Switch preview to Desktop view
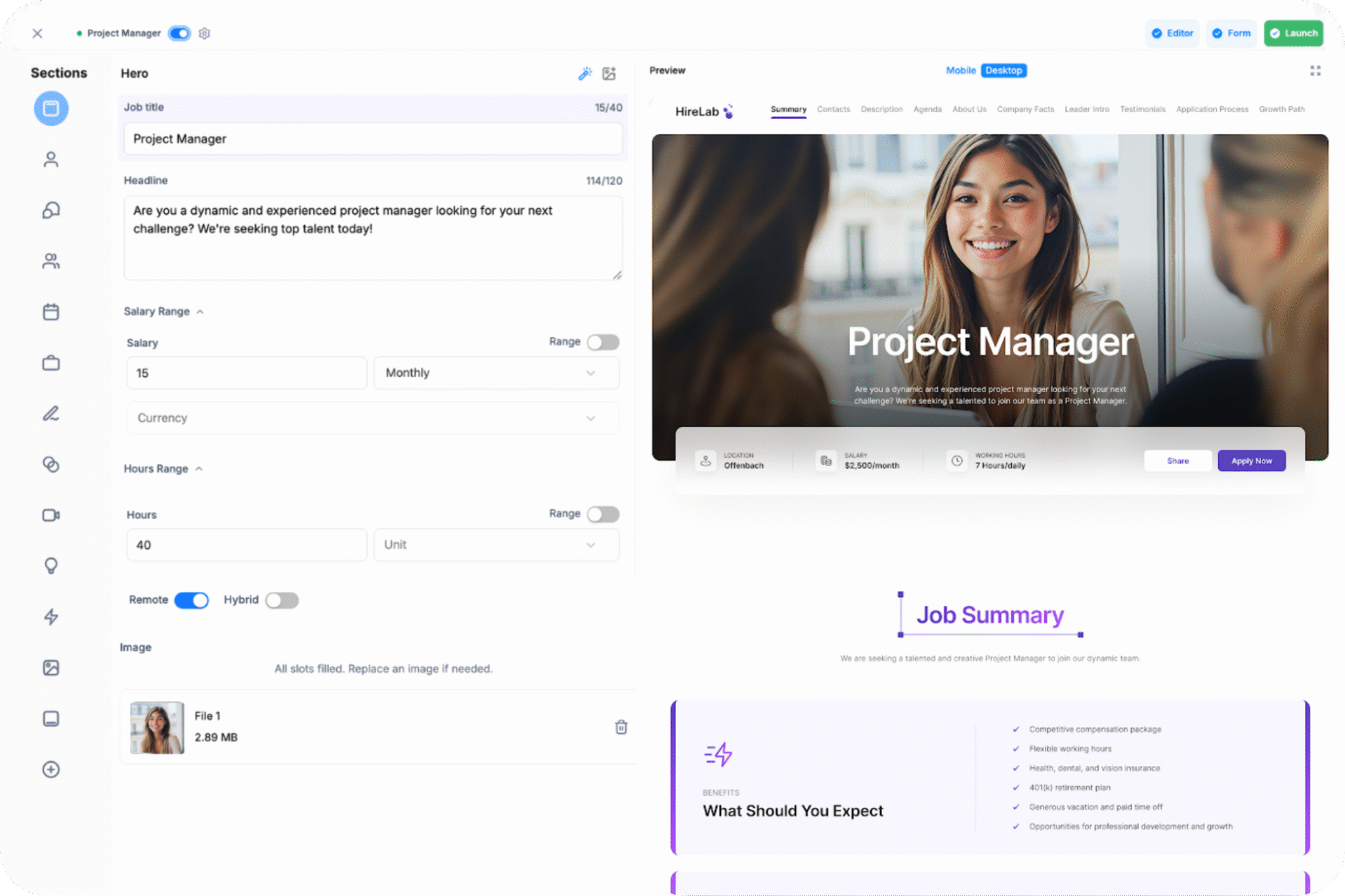Screen dimensions: 1345x896 (x=1003, y=70)
